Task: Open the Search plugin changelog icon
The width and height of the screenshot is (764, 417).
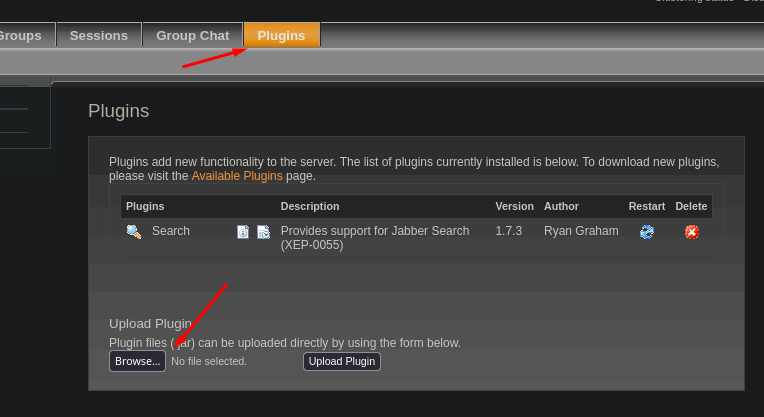Action: [263, 232]
